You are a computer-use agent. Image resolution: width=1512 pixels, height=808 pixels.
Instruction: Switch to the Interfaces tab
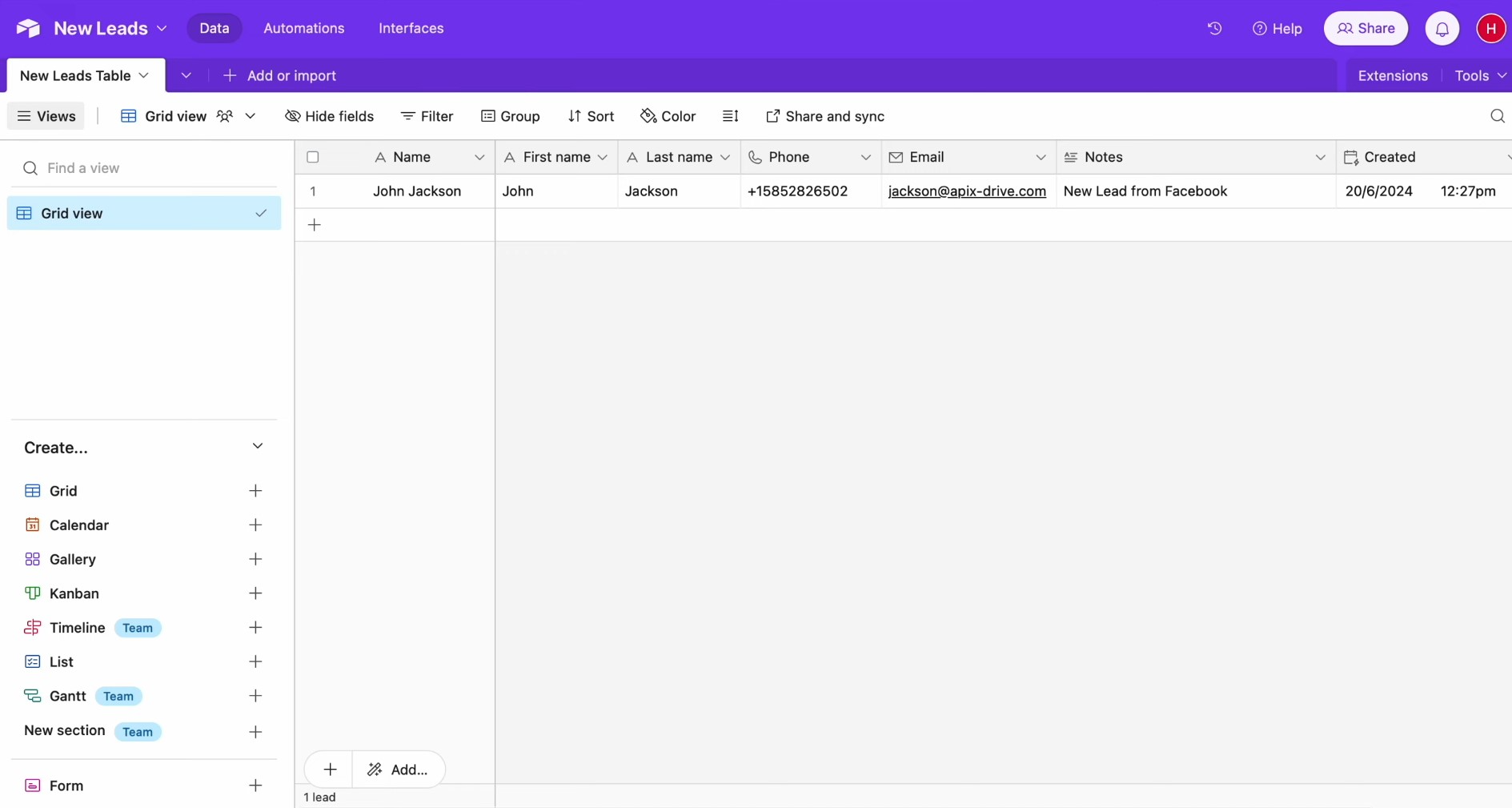[x=411, y=28]
